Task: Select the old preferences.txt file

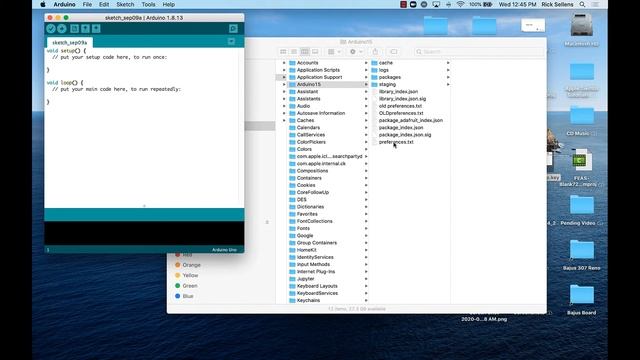Action: 400,106
